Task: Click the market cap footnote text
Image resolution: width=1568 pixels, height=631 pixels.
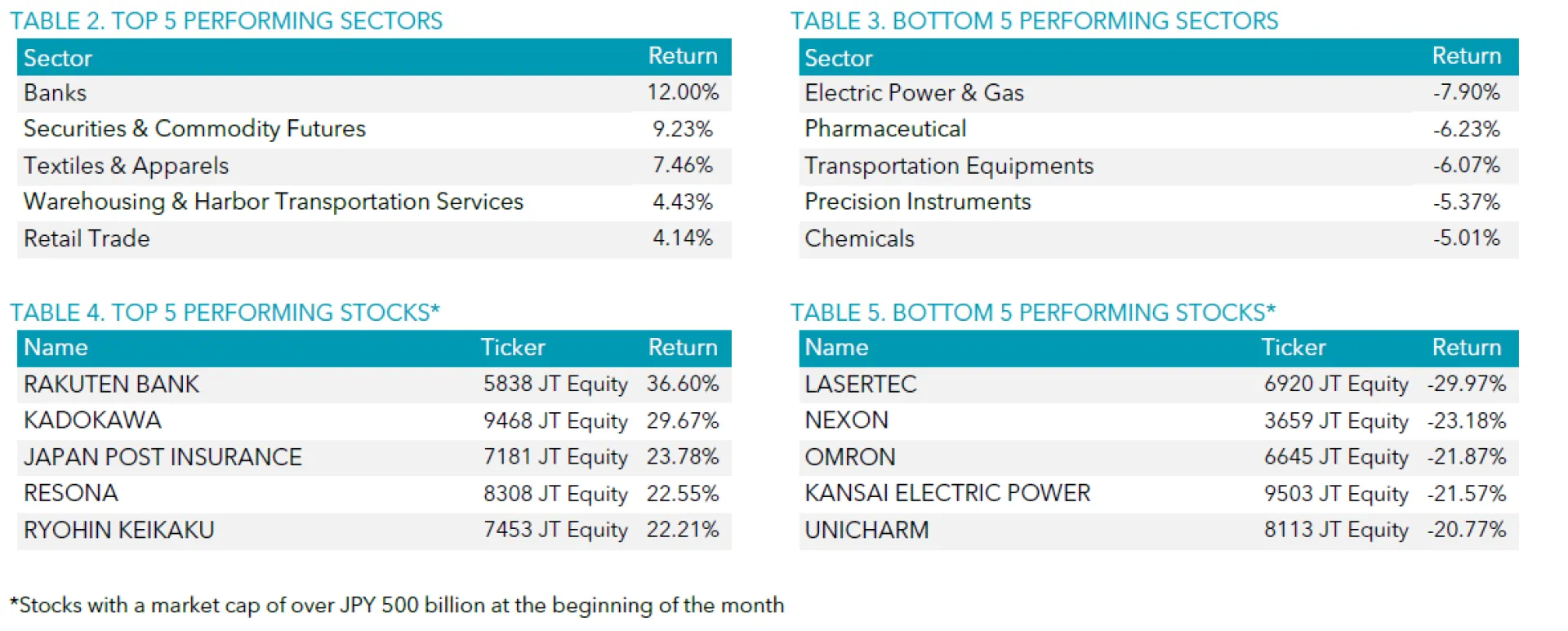Action: click(x=397, y=605)
